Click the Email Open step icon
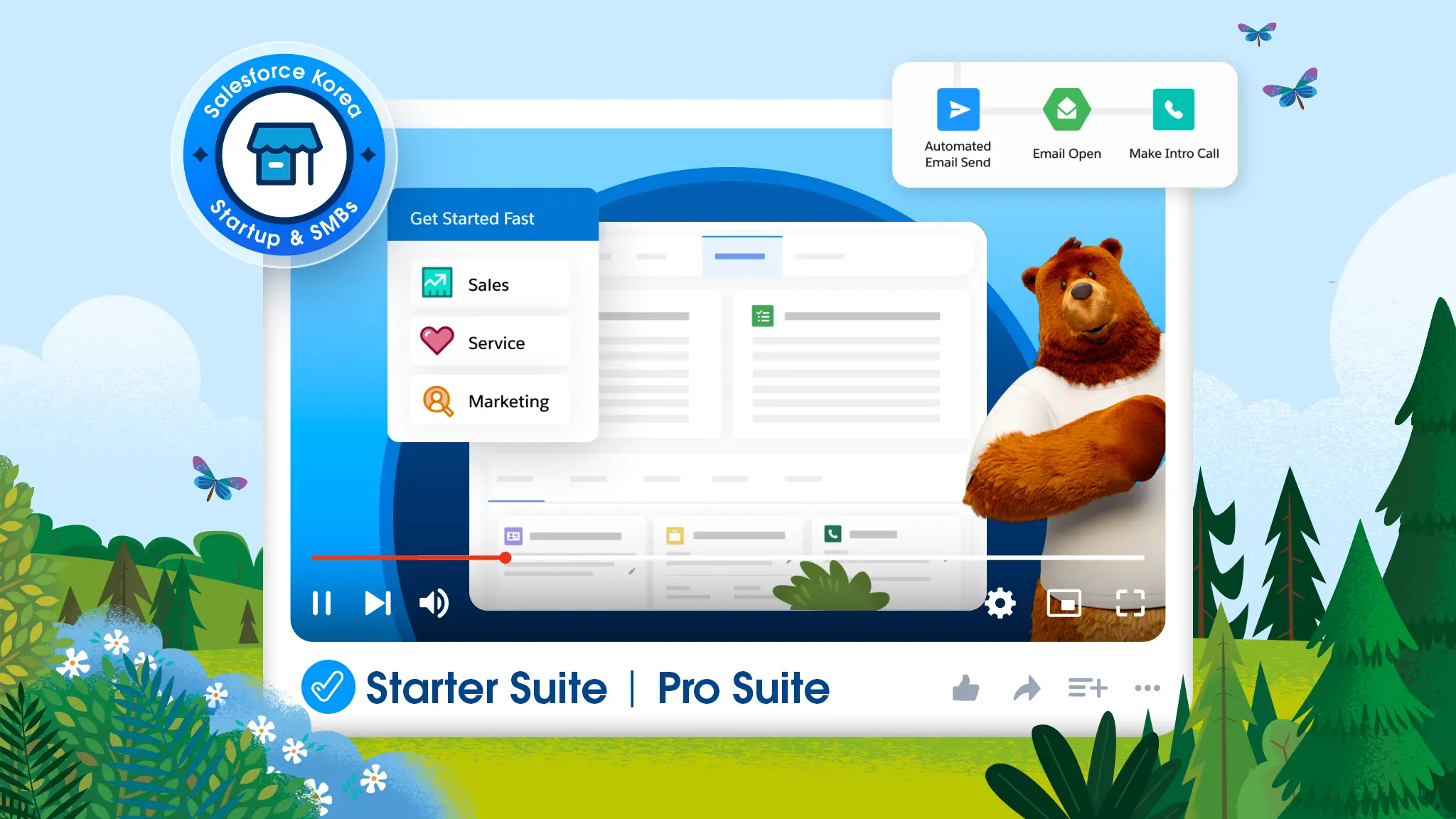The image size is (1456, 819). click(x=1066, y=109)
